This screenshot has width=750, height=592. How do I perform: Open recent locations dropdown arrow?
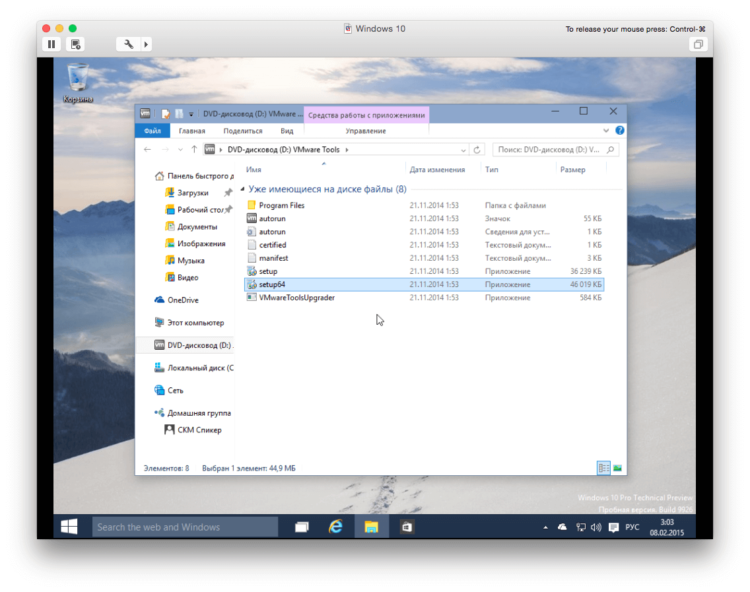tap(180, 150)
